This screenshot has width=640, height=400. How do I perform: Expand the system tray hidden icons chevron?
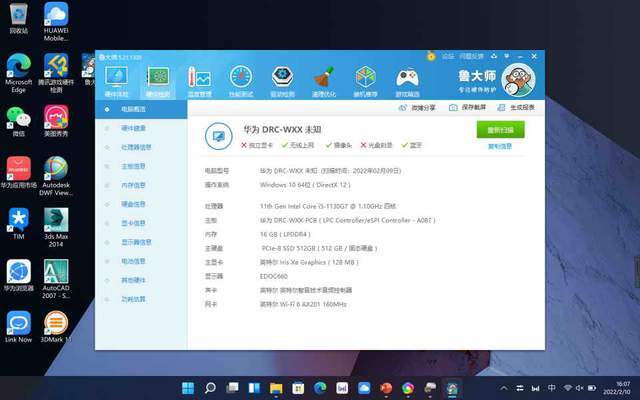point(504,388)
